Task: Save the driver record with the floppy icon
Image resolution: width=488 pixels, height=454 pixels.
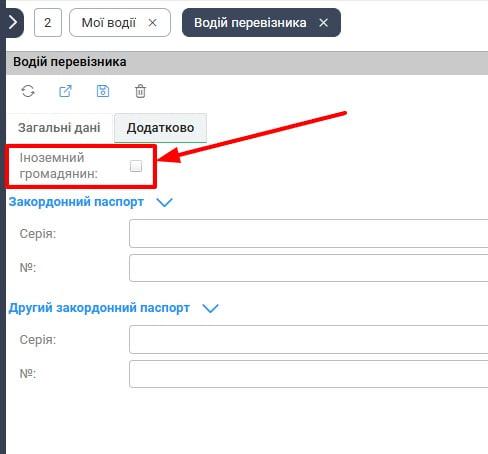Action: coord(103,91)
